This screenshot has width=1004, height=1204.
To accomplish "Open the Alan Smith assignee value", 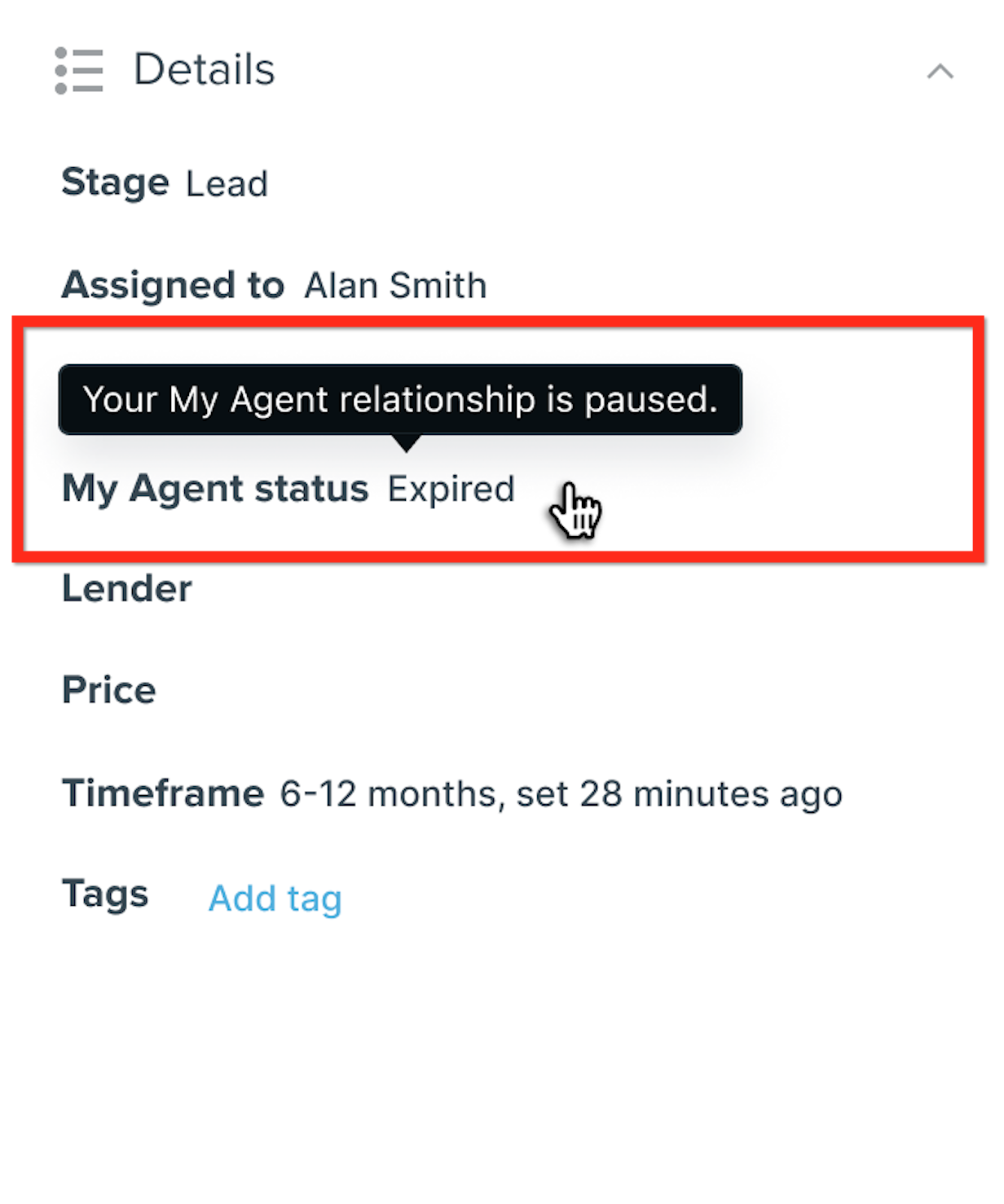I will click(x=395, y=286).
